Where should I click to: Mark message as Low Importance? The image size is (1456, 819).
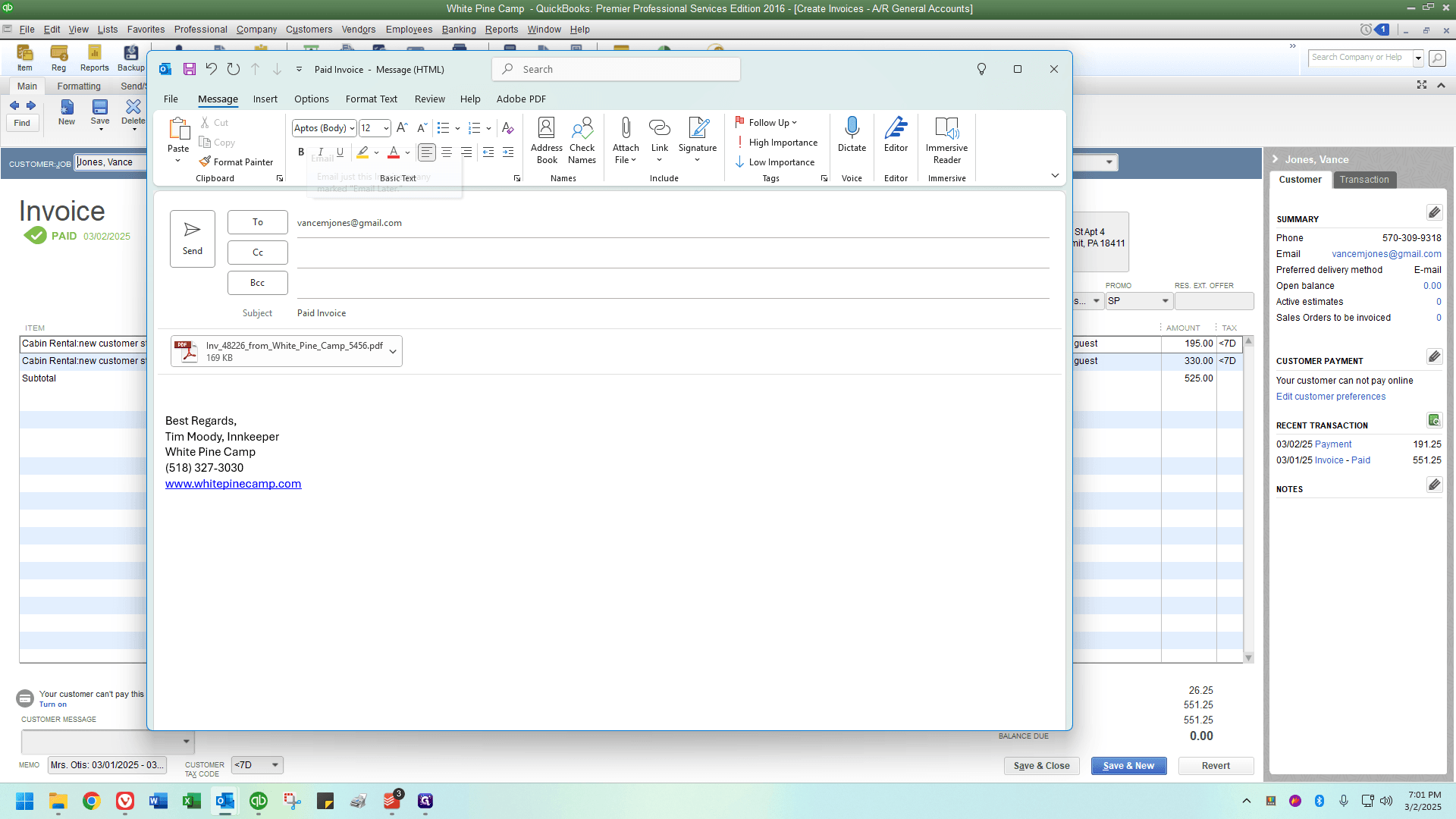click(775, 162)
